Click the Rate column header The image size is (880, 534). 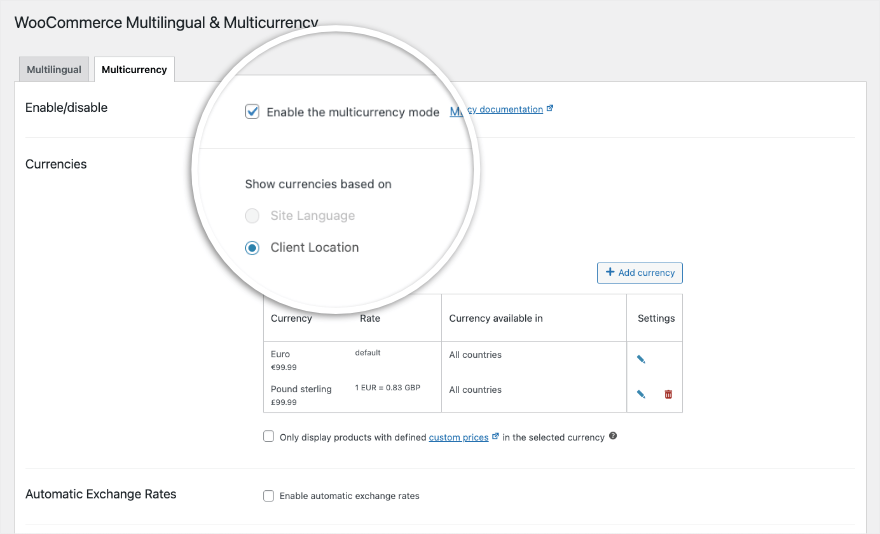coord(370,318)
